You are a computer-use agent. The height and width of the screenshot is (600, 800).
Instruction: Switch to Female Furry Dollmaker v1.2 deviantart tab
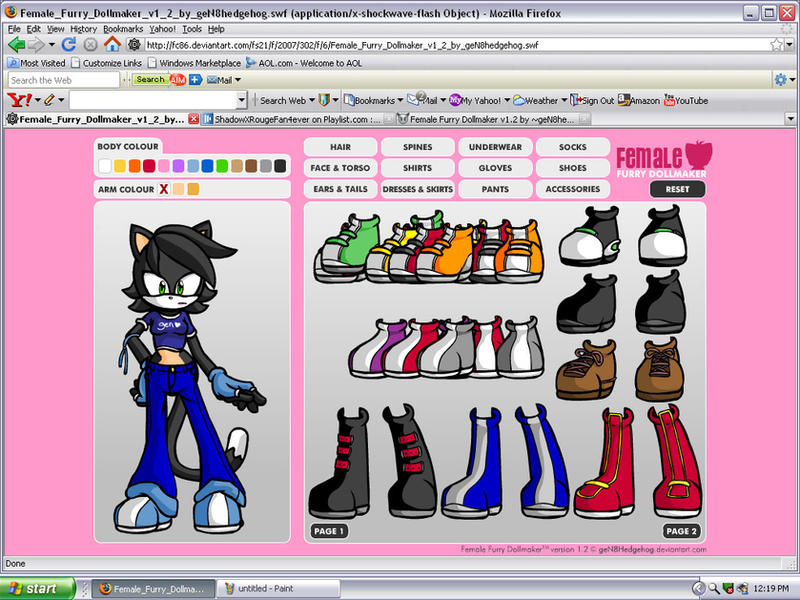493,119
